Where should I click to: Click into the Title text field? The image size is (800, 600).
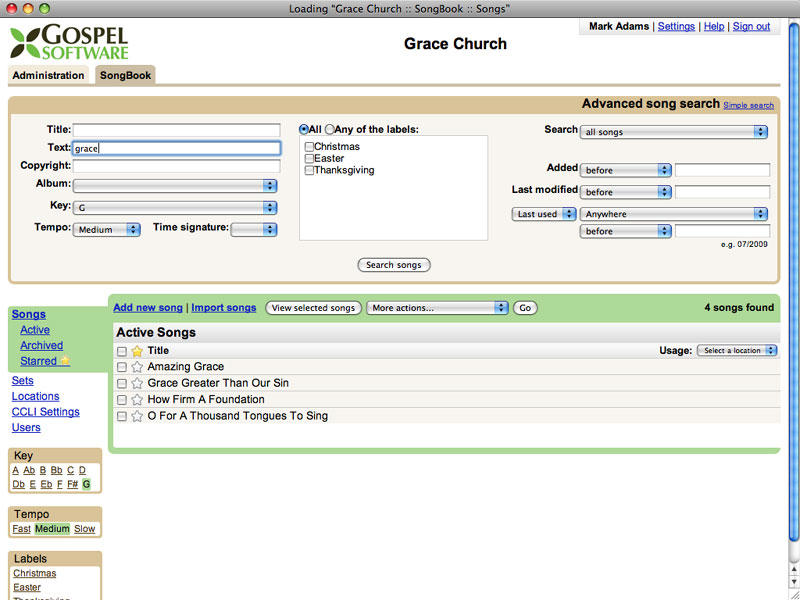[176, 130]
